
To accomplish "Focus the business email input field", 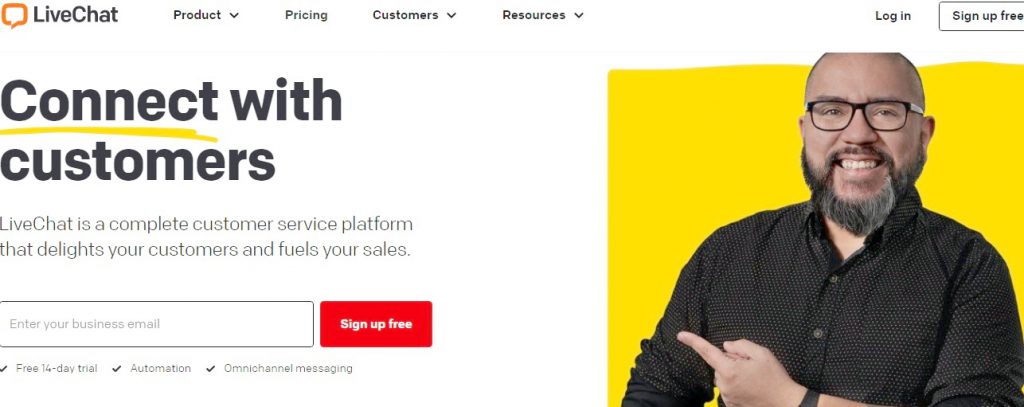I will (x=157, y=324).
